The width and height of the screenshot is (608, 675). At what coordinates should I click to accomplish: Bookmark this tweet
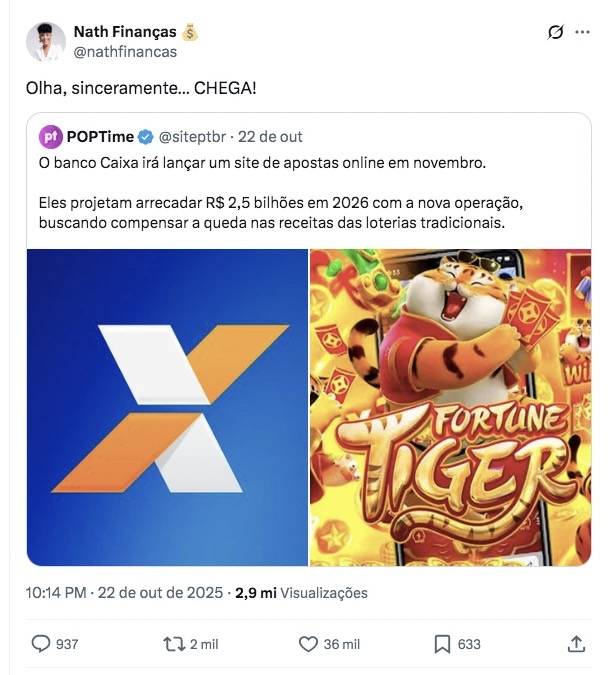tap(442, 644)
